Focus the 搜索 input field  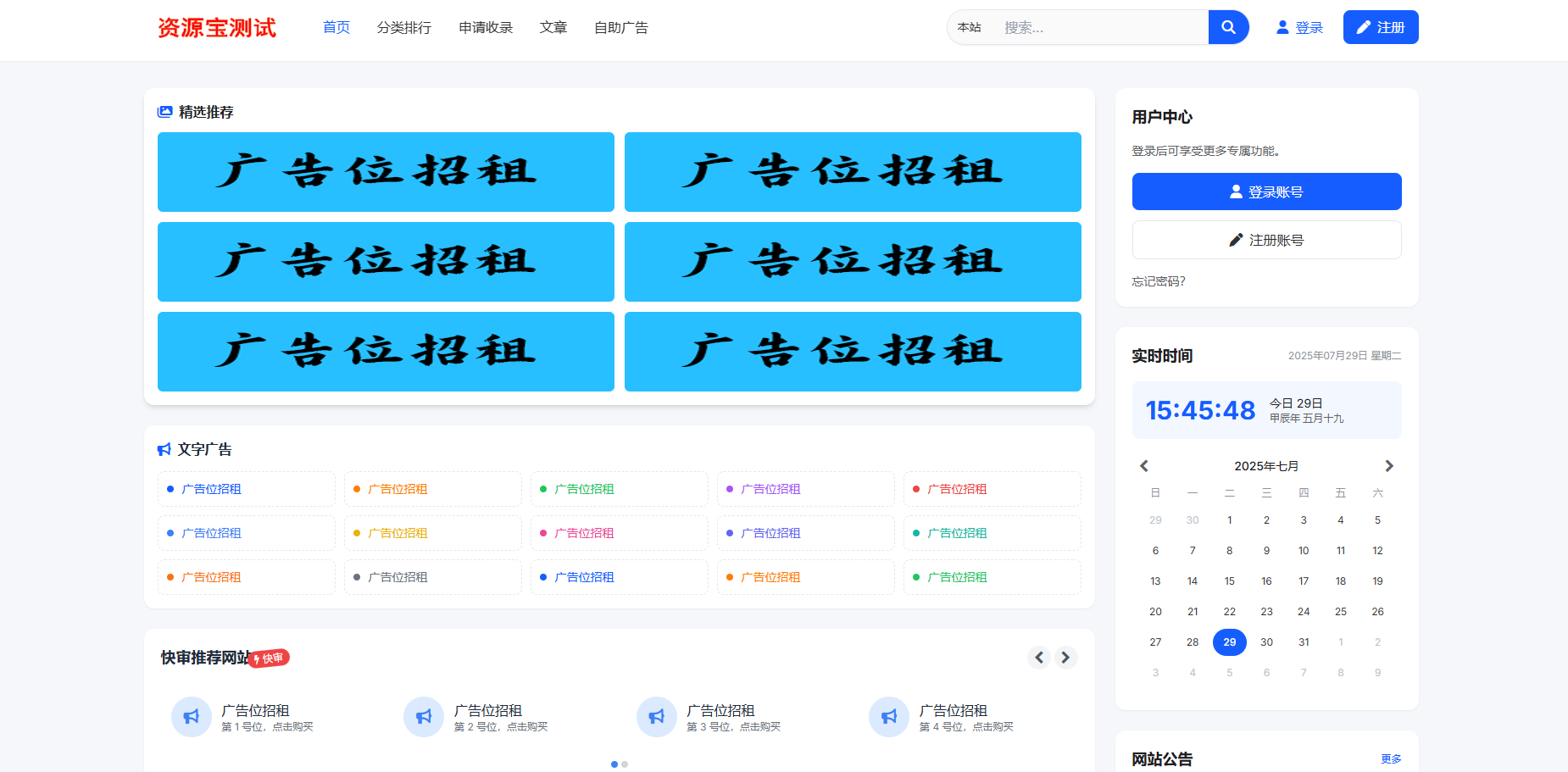tap(1100, 27)
